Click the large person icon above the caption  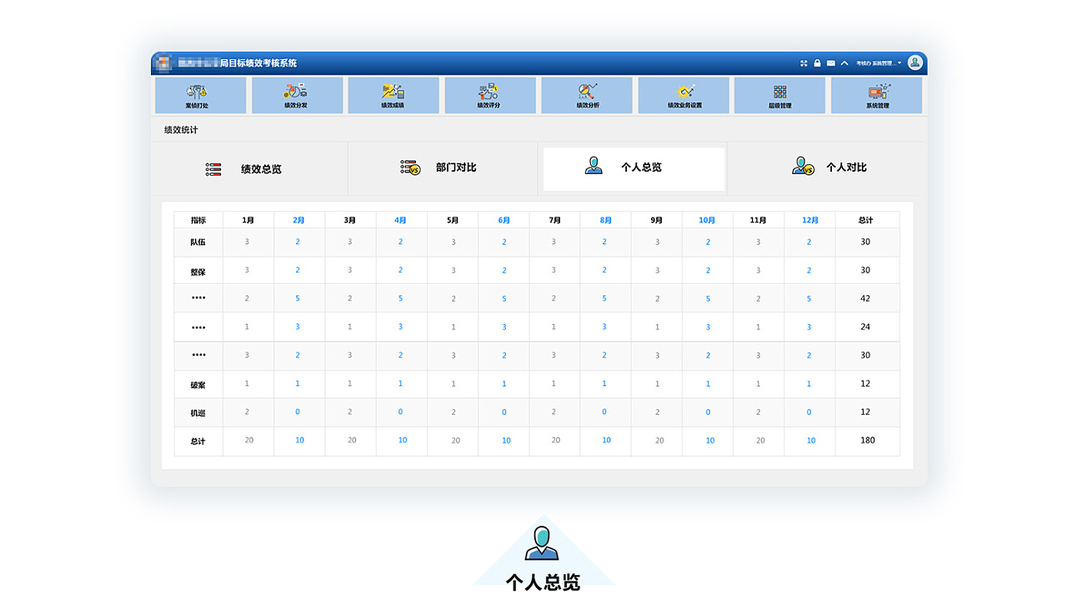[542, 543]
